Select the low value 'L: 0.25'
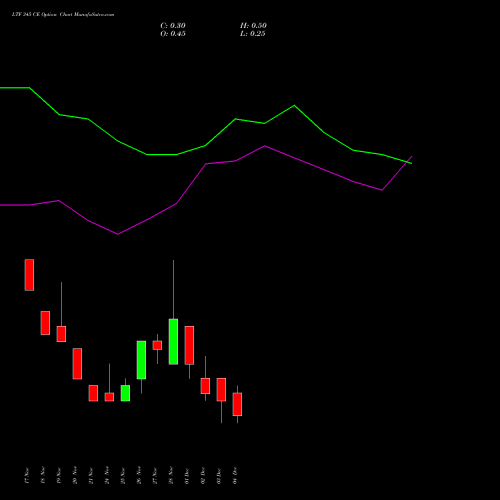Viewport: 500px width, 500px height. (253, 34)
